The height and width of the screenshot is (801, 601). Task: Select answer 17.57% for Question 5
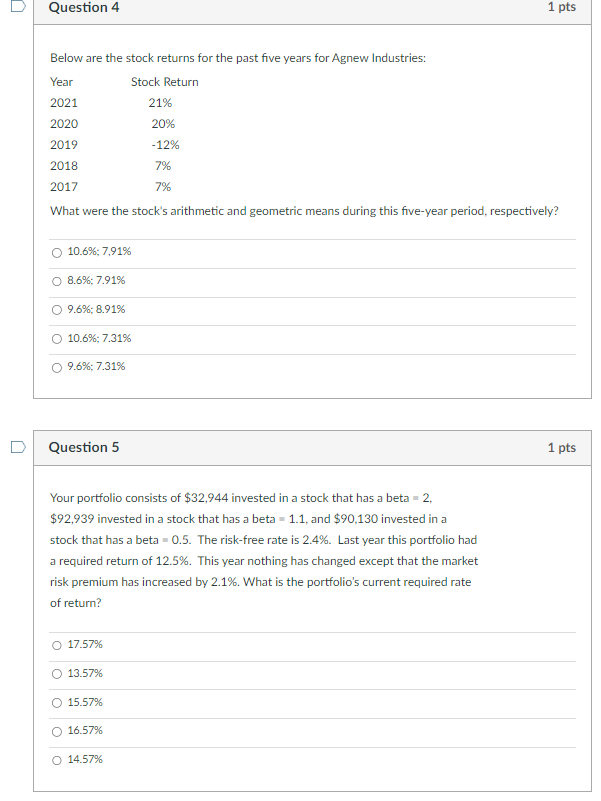57,645
